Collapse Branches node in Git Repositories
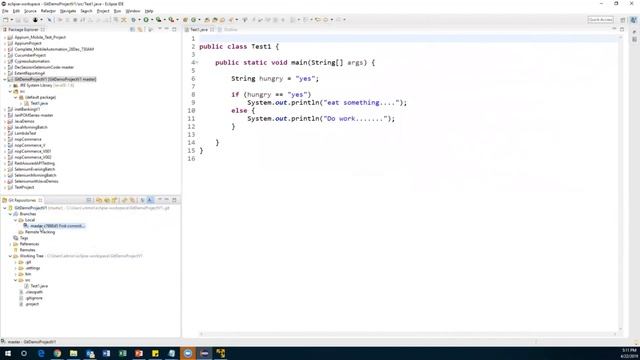Image resolution: width=640 pixels, height=360 pixels. [x=10, y=214]
